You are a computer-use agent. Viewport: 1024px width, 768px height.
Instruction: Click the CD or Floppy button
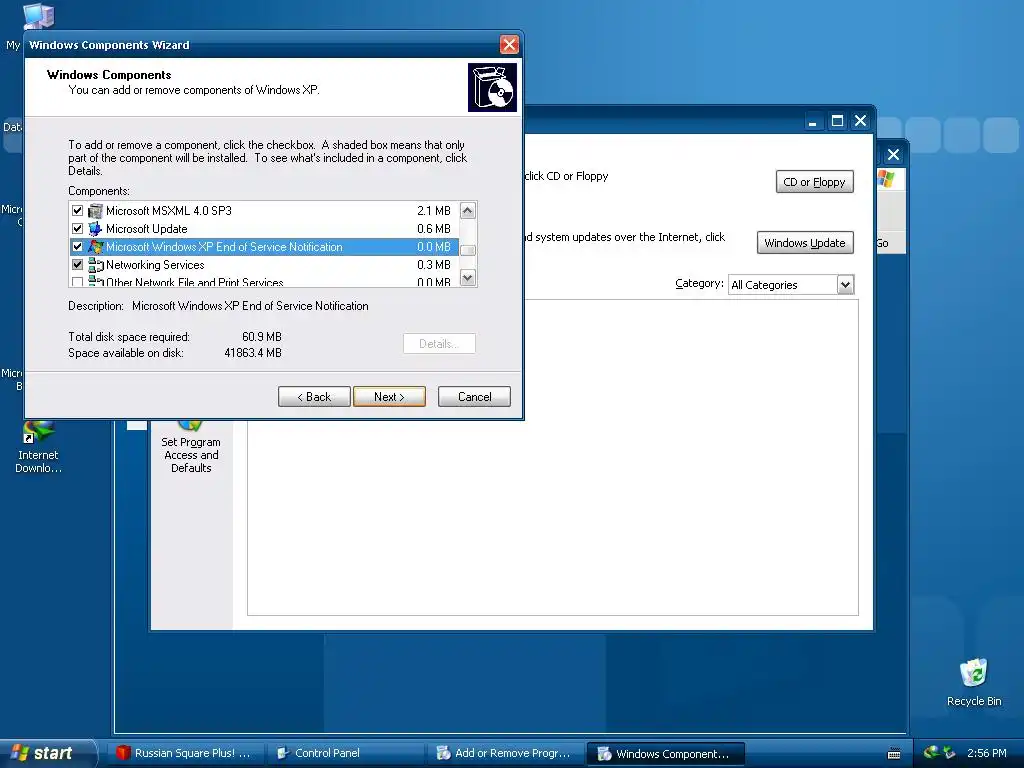(x=814, y=182)
